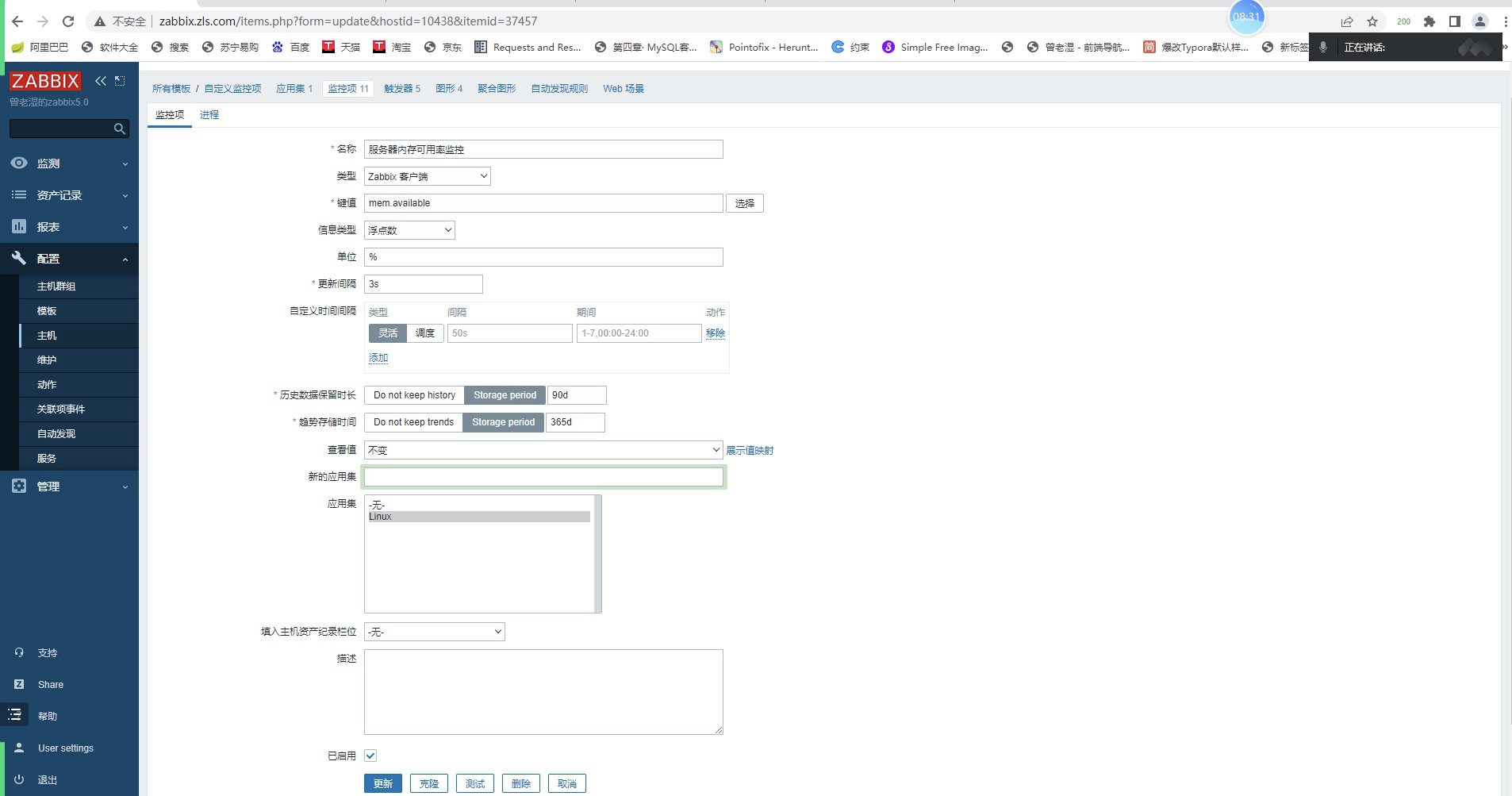Screen dimensions: 1512x796
Task: Select trends Storage period option
Action: (x=504, y=422)
